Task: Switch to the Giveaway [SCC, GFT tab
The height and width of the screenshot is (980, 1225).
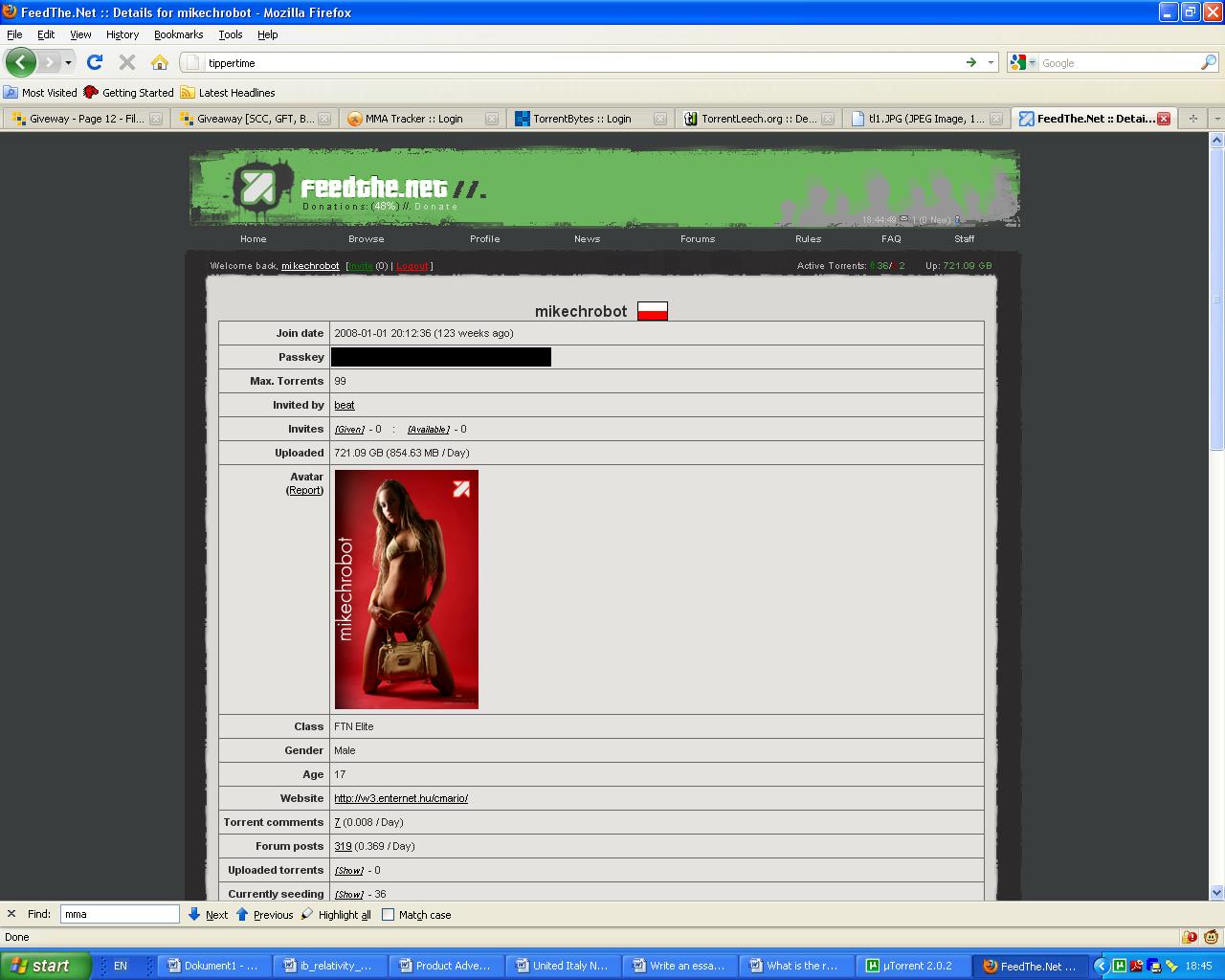Action: 255,119
